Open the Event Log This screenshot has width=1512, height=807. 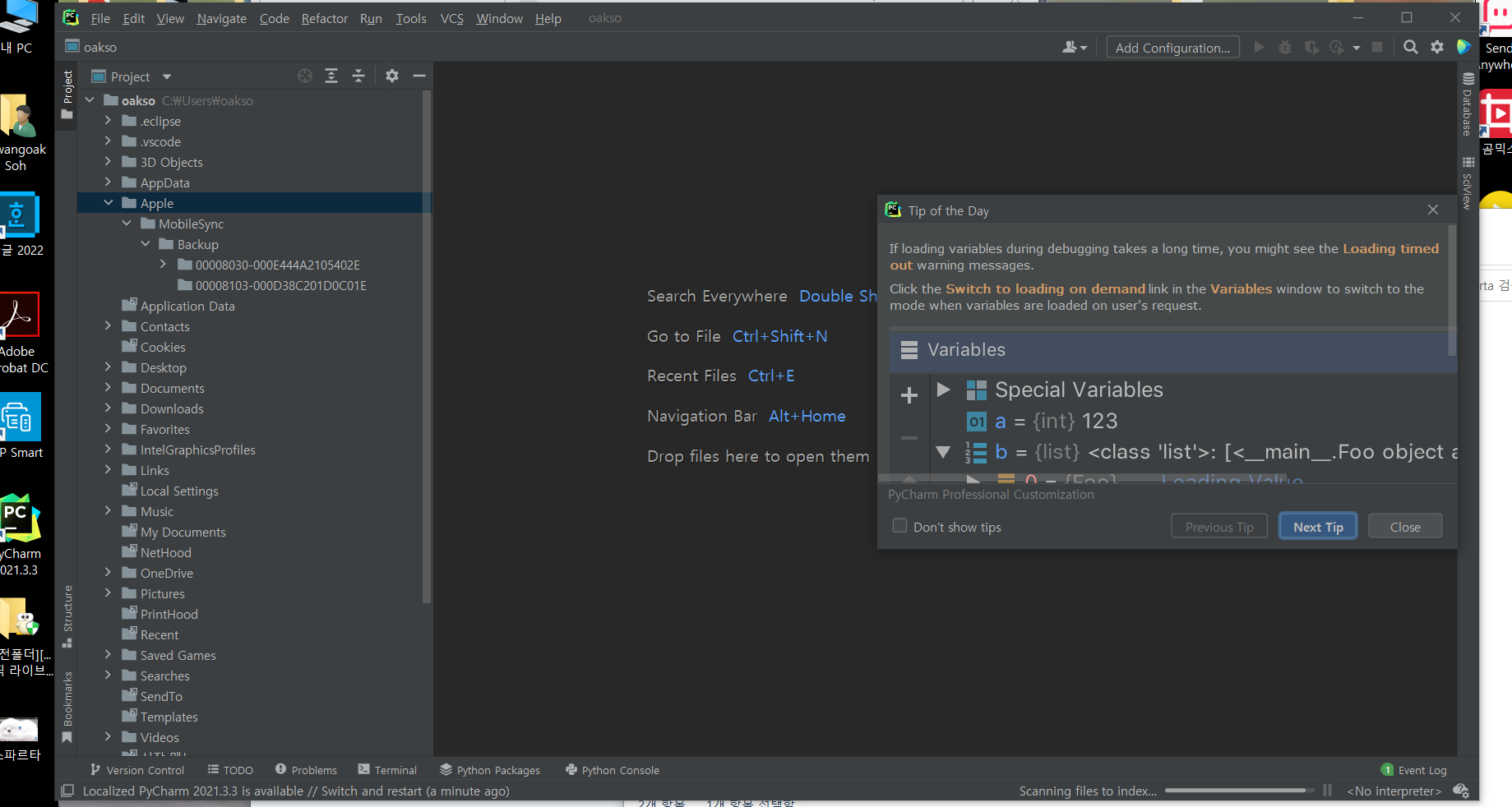(x=1414, y=770)
